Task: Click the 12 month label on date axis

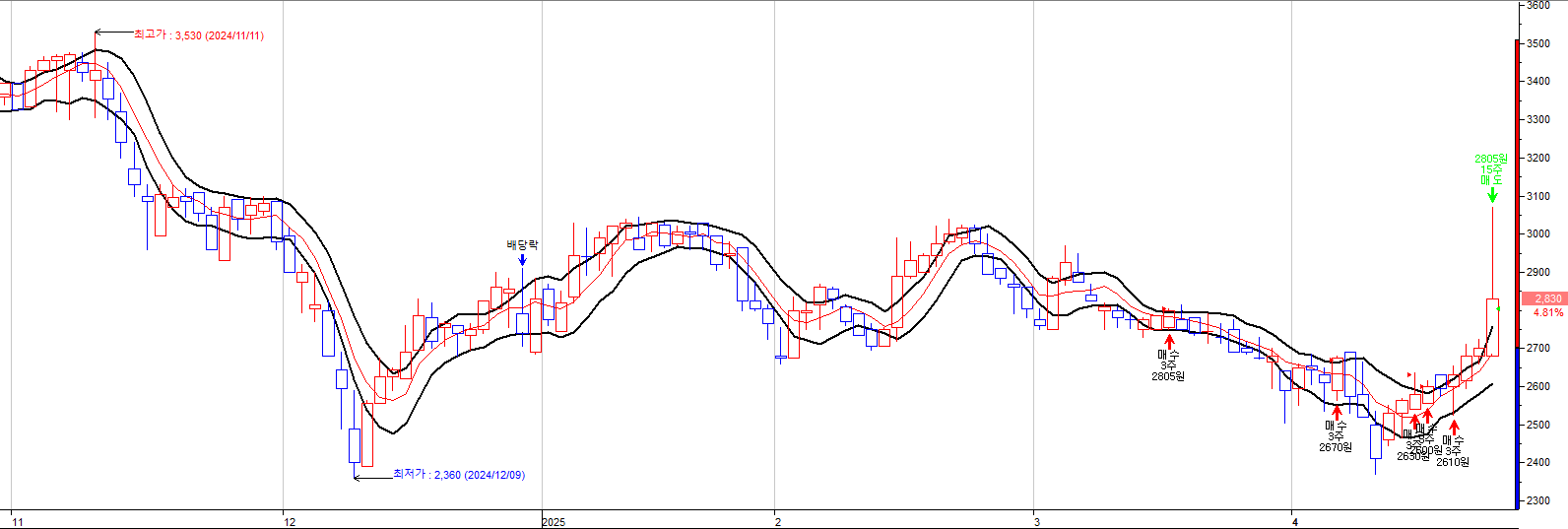Action: pos(290,522)
